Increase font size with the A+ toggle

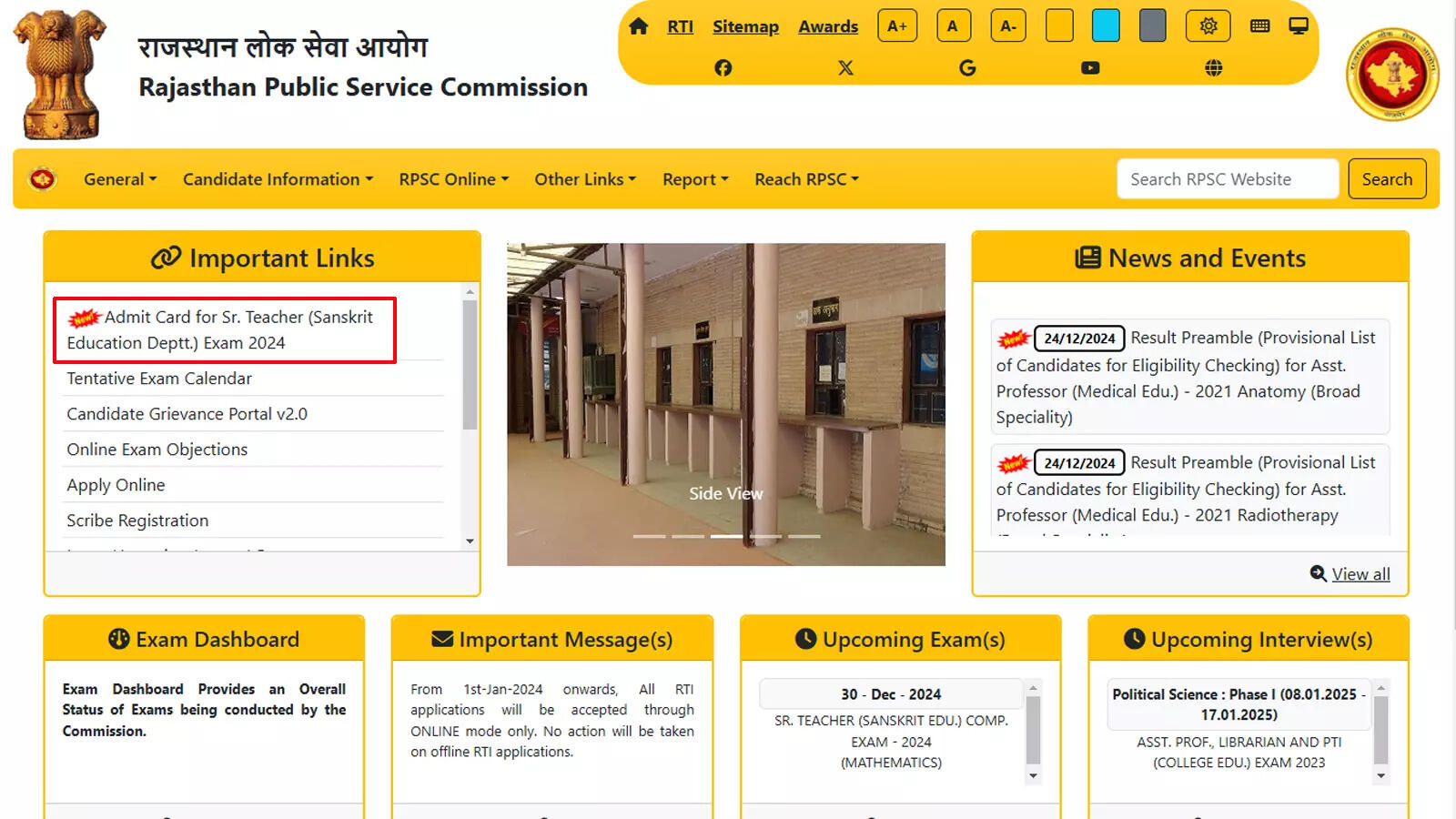click(896, 25)
